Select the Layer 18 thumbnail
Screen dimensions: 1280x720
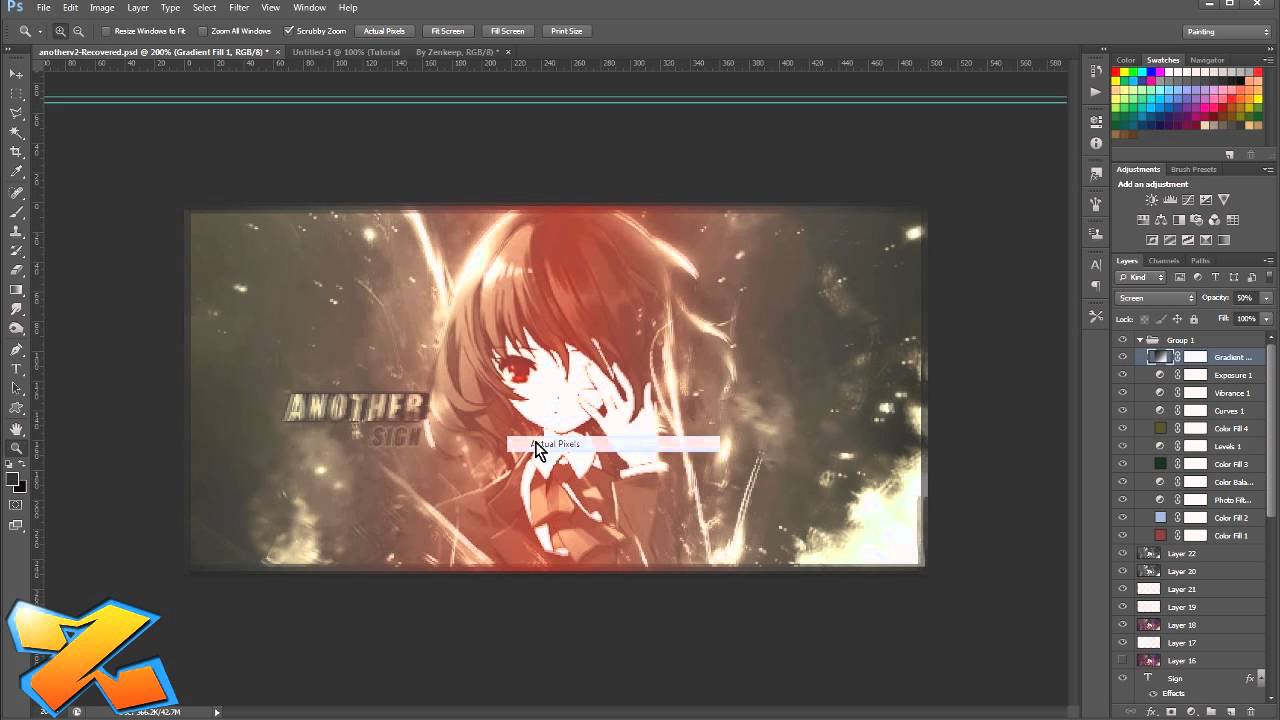pos(1149,625)
